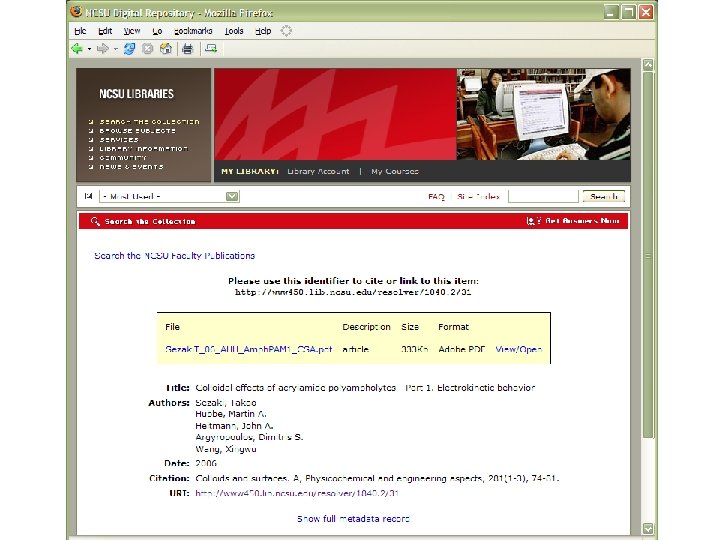Open the Library Account link

coord(318,171)
